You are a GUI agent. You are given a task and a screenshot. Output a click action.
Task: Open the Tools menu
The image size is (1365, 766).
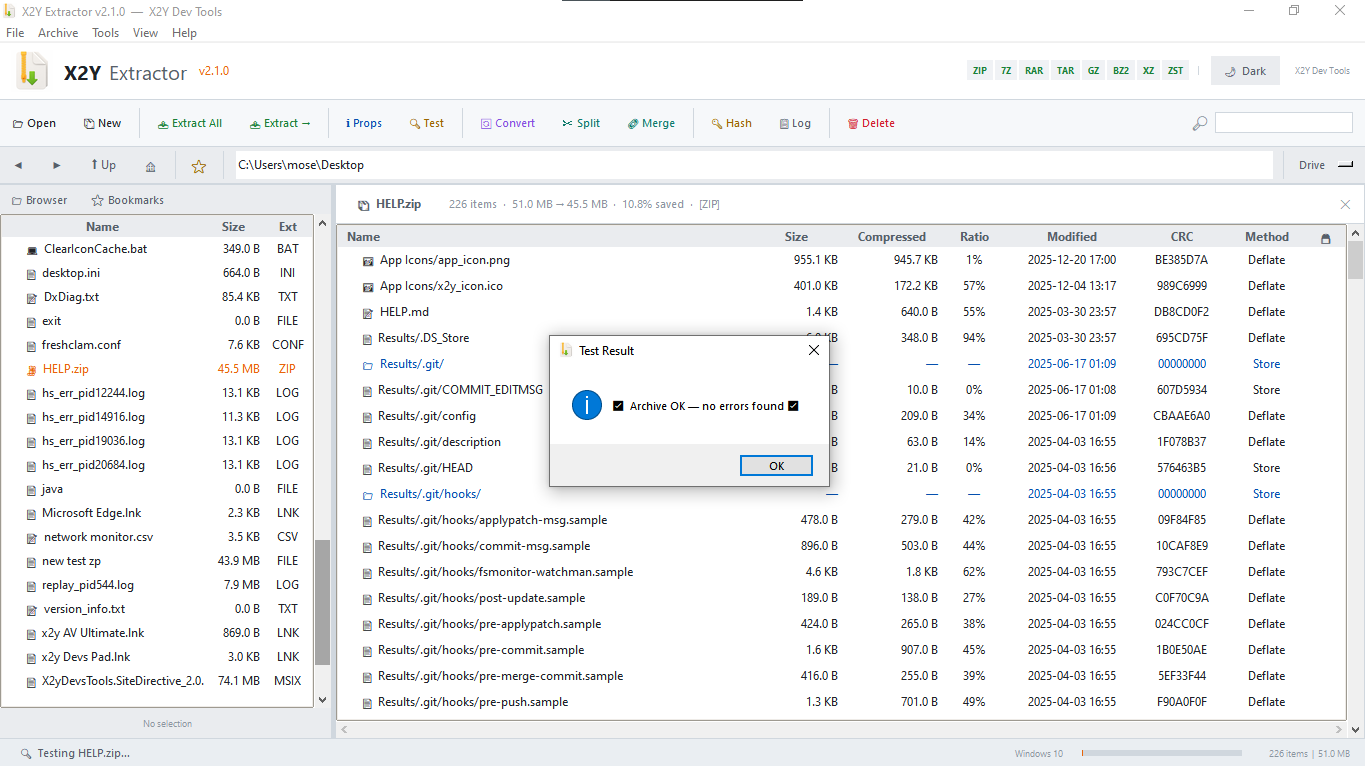[105, 33]
